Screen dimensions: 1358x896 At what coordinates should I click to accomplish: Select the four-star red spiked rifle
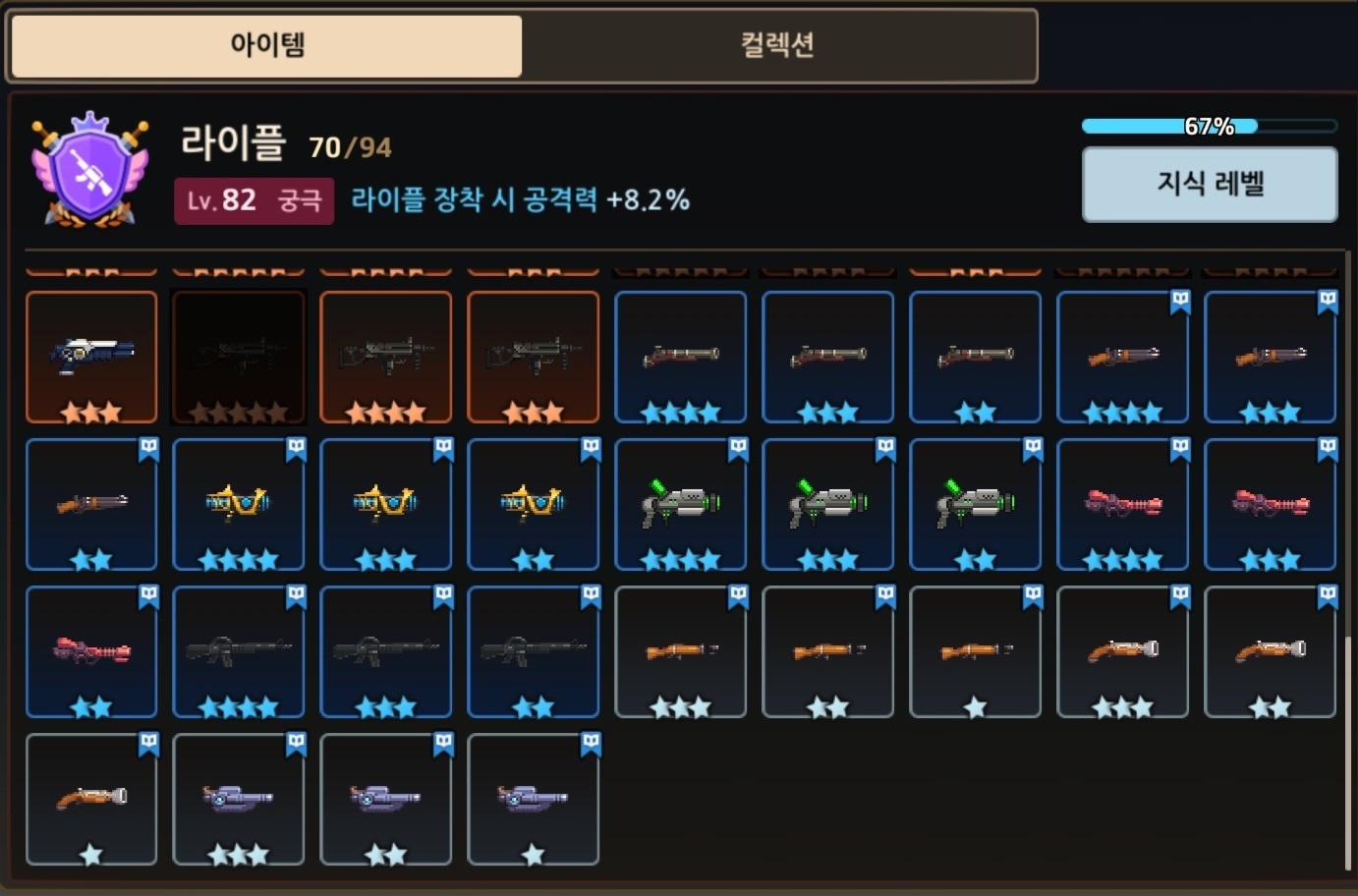(1123, 505)
